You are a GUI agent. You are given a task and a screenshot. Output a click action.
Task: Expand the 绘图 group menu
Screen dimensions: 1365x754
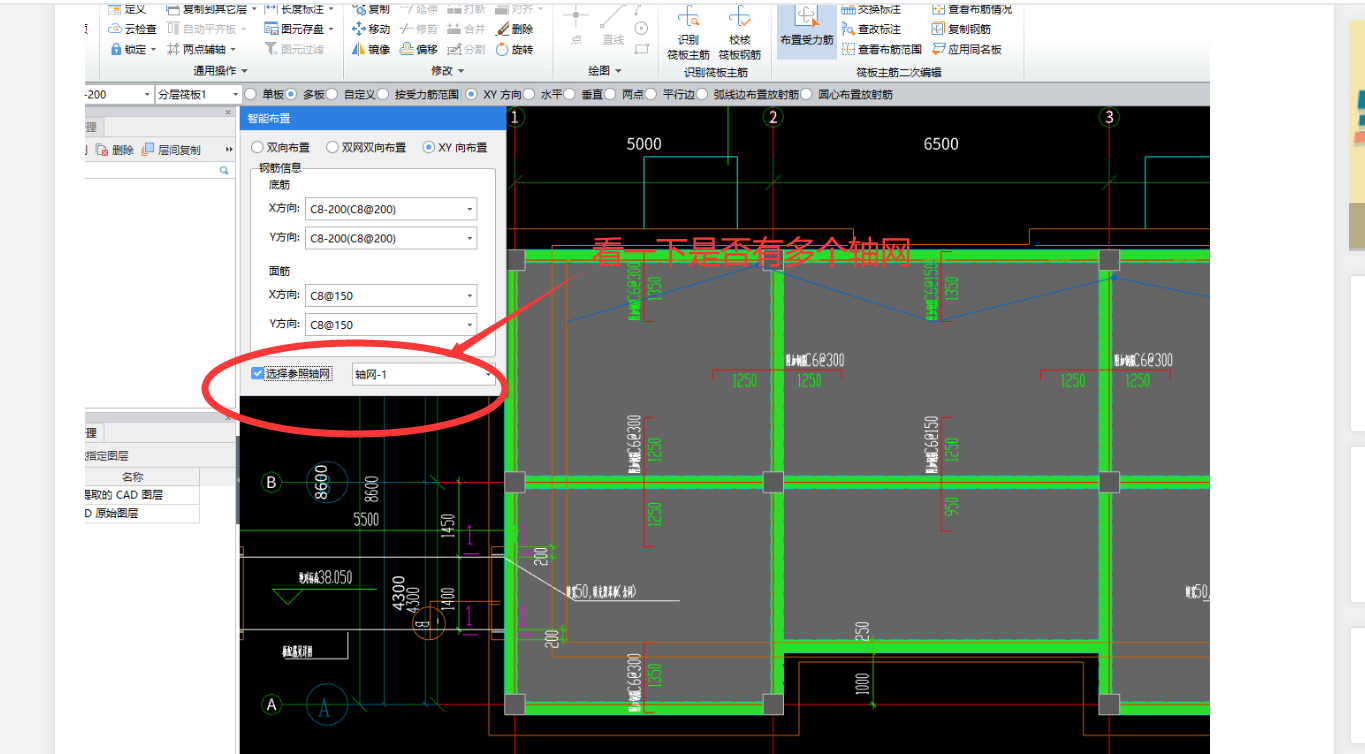pos(604,71)
